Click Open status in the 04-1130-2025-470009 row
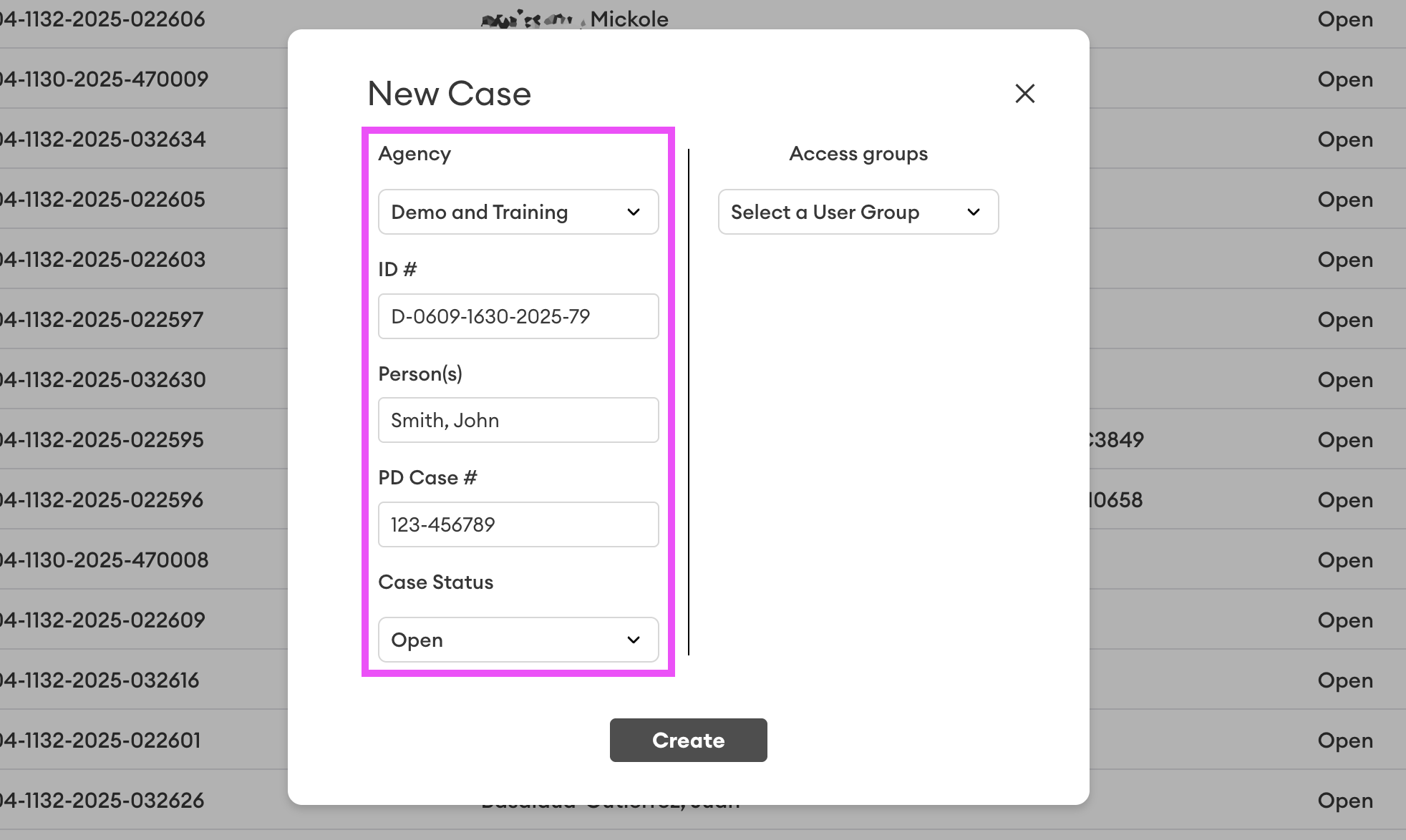This screenshot has width=1406, height=840. pos(1345,80)
